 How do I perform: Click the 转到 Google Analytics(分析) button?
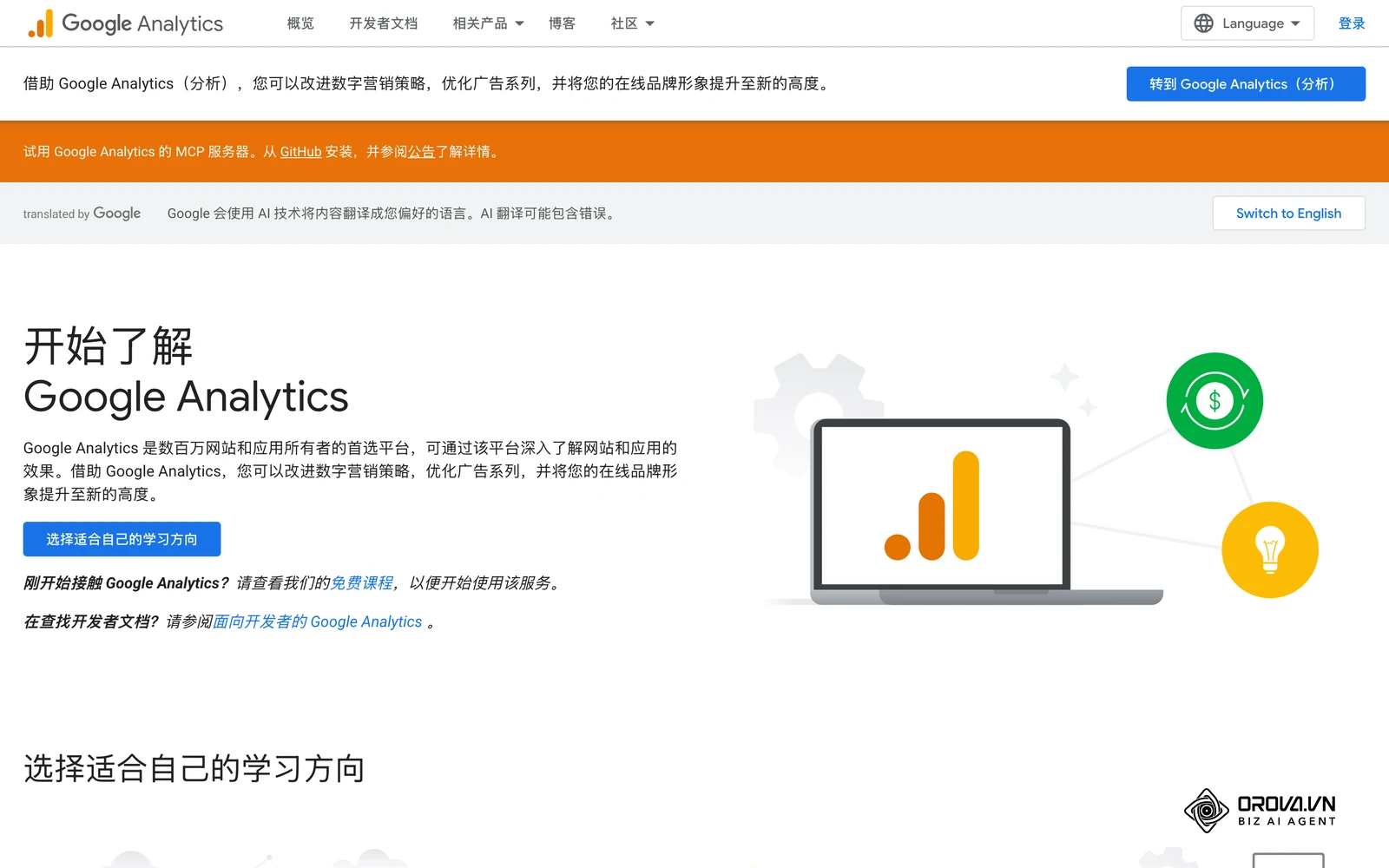[x=1246, y=83]
